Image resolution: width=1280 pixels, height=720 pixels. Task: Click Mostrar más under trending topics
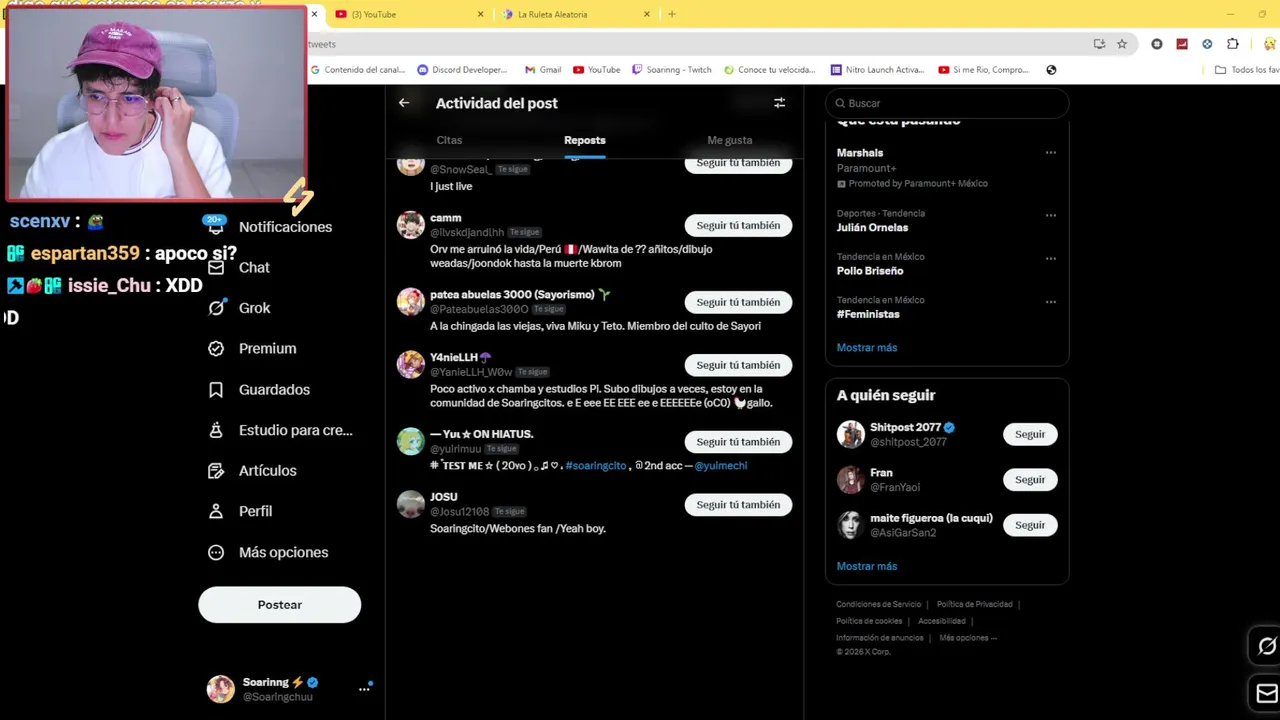(867, 348)
